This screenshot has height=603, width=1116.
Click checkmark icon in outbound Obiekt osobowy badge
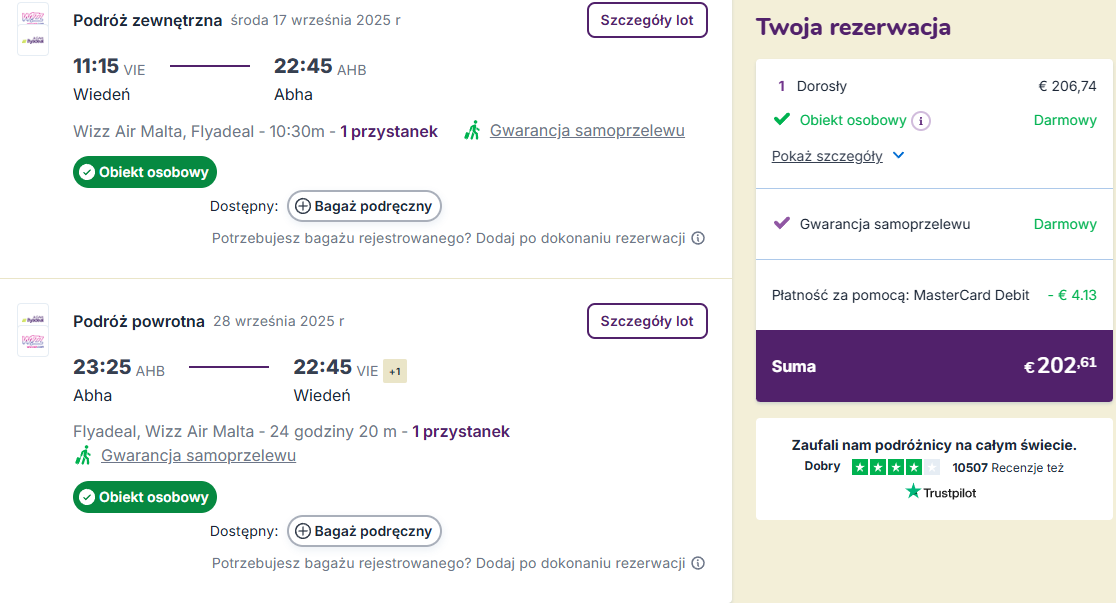coord(87,172)
